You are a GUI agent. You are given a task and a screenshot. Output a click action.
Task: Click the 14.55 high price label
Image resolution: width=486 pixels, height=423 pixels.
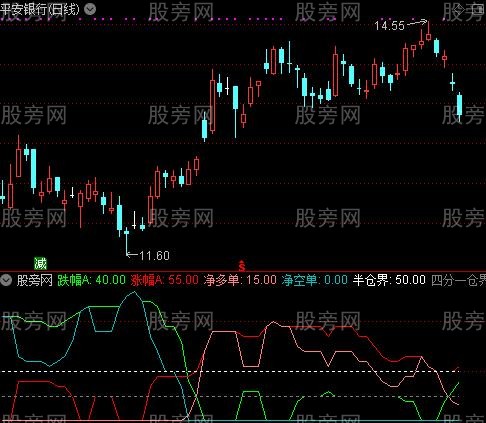click(389, 26)
